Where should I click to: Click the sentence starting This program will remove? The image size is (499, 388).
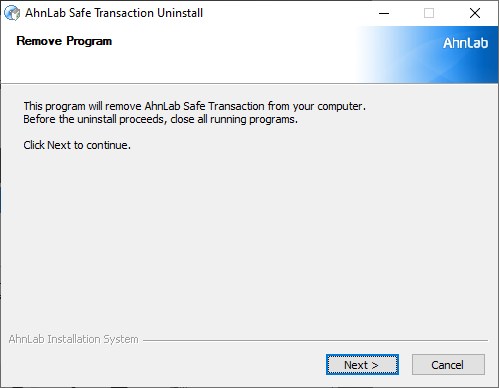[x=194, y=106]
